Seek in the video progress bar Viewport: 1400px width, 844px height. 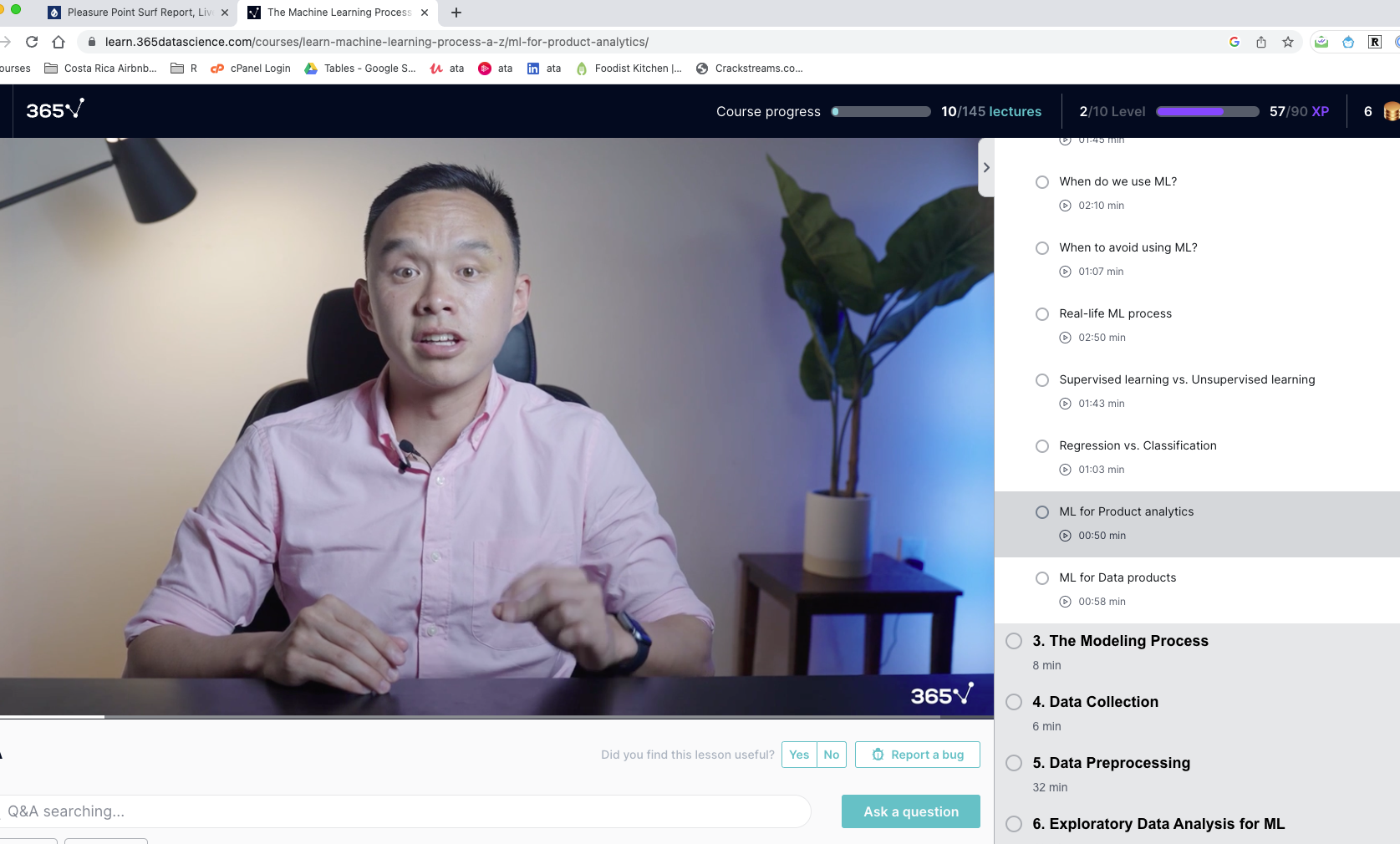pos(496,716)
